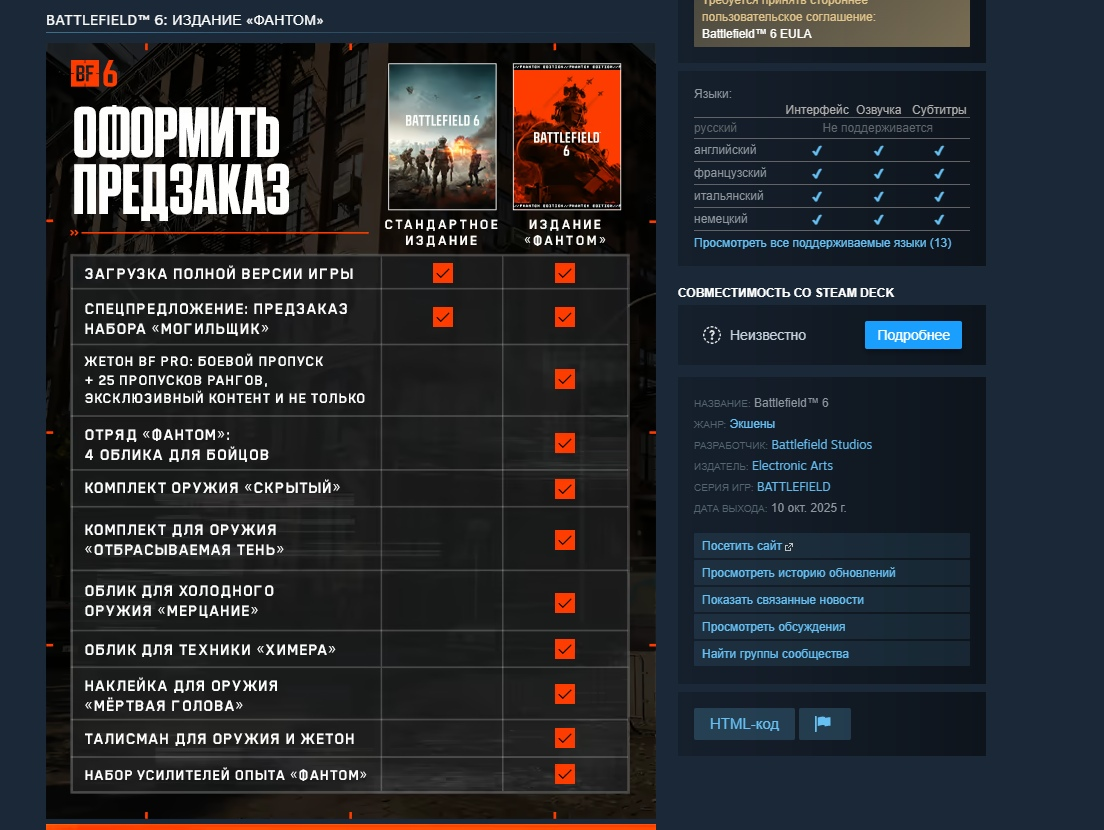Open the «Подробнее» Steam Deck details button
Image resolution: width=1104 pixels, height=830 pixels.
(913, 335)
